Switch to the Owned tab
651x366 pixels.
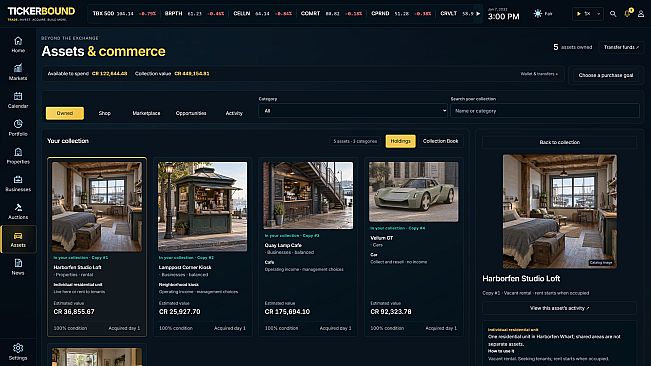click(x=65, y=113)
